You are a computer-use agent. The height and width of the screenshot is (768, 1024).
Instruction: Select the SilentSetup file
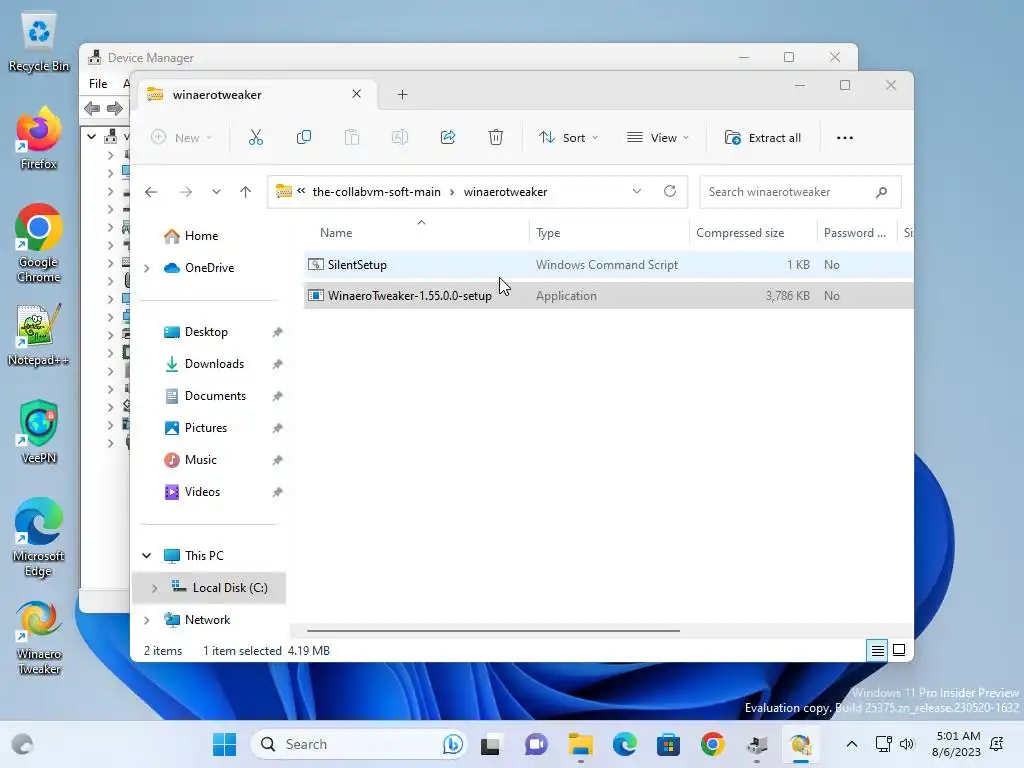(607, 264)
